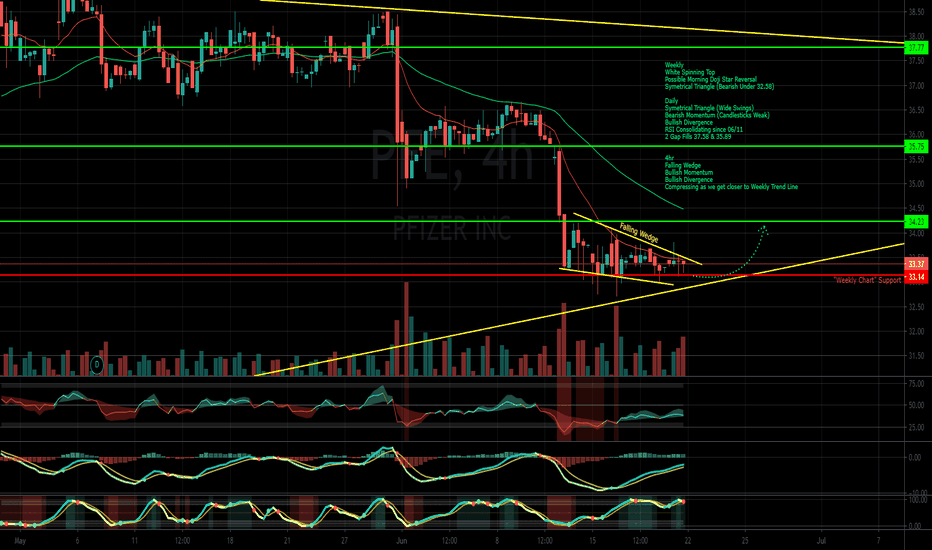Viewport: 932px width, 550px height.
Task: Click the "27" date on the time axis
Action: pos(345,541)
